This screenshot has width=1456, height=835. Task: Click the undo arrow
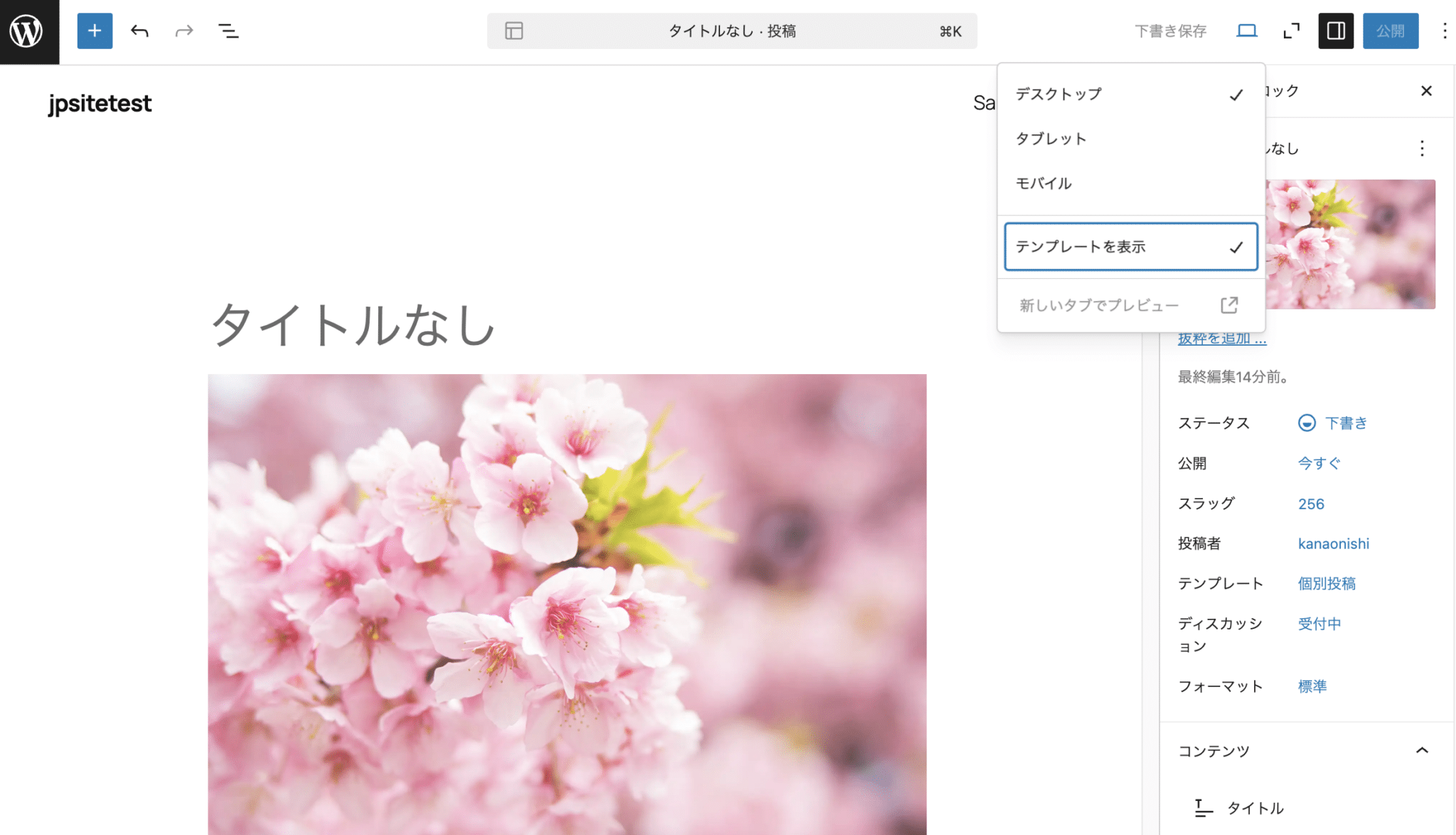139,31
